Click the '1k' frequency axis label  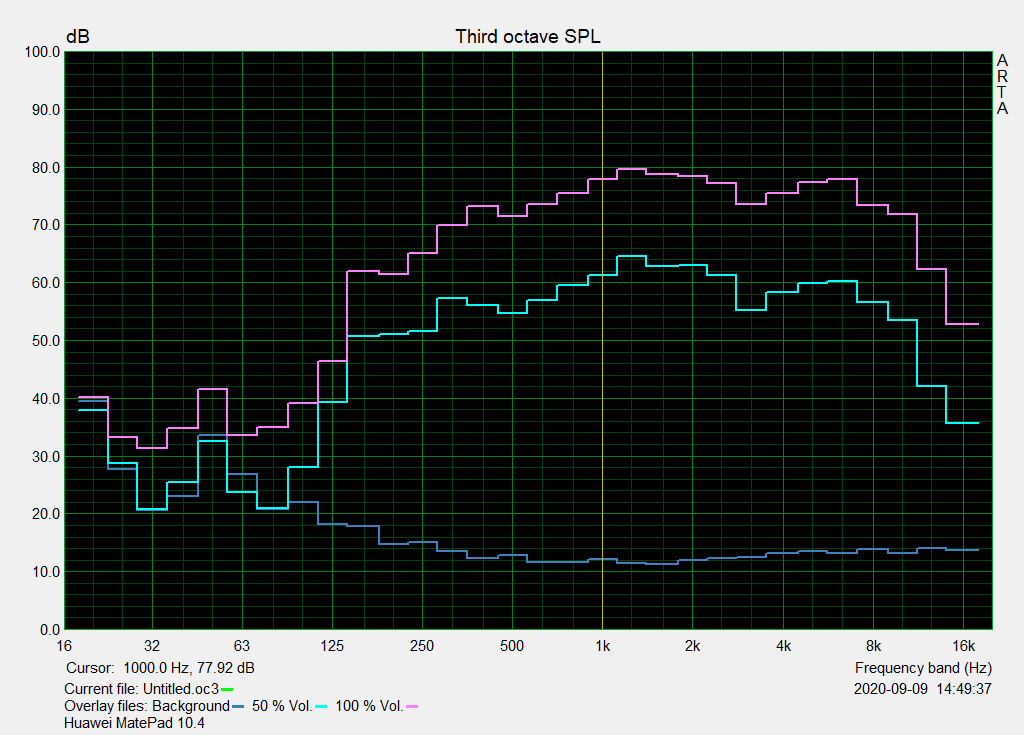tap(602, 646)
